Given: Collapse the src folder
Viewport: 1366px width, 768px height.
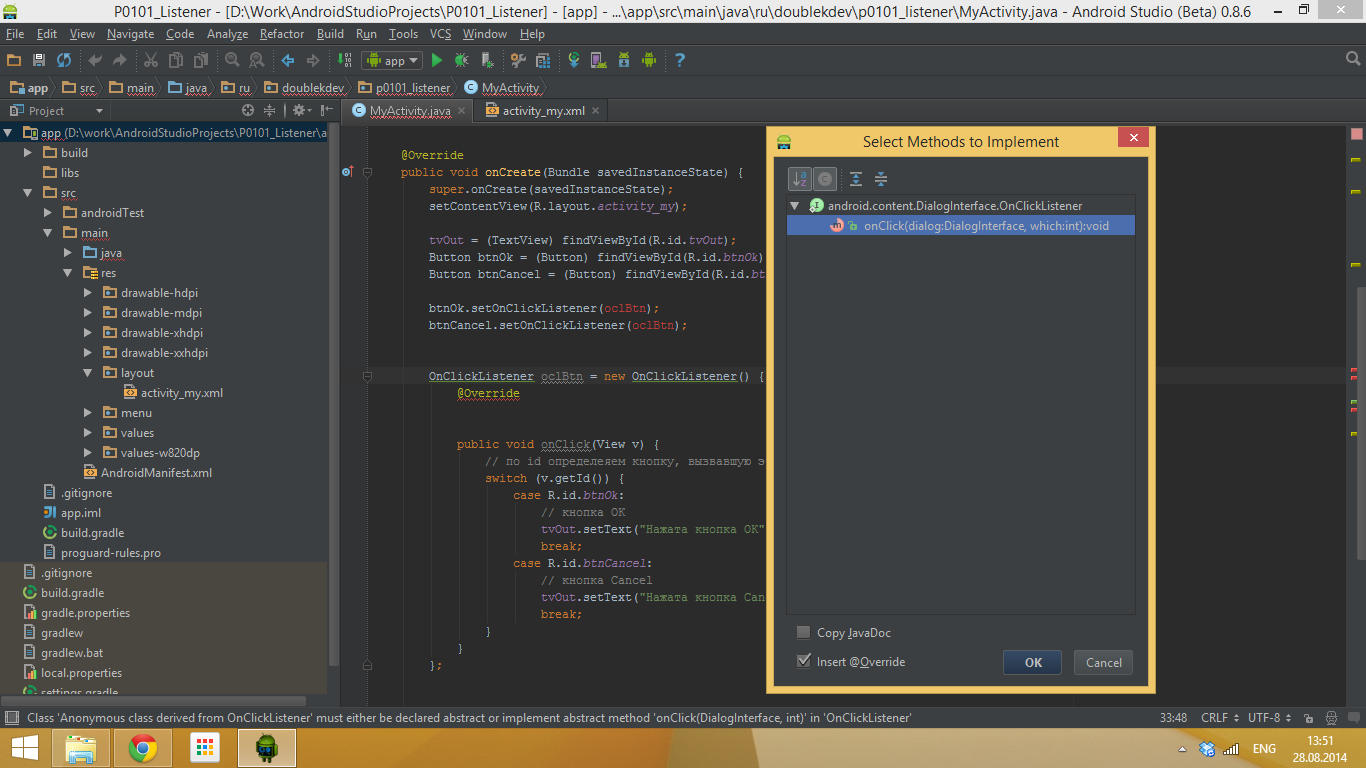Looking at the screenshot, I should [28, 193].
